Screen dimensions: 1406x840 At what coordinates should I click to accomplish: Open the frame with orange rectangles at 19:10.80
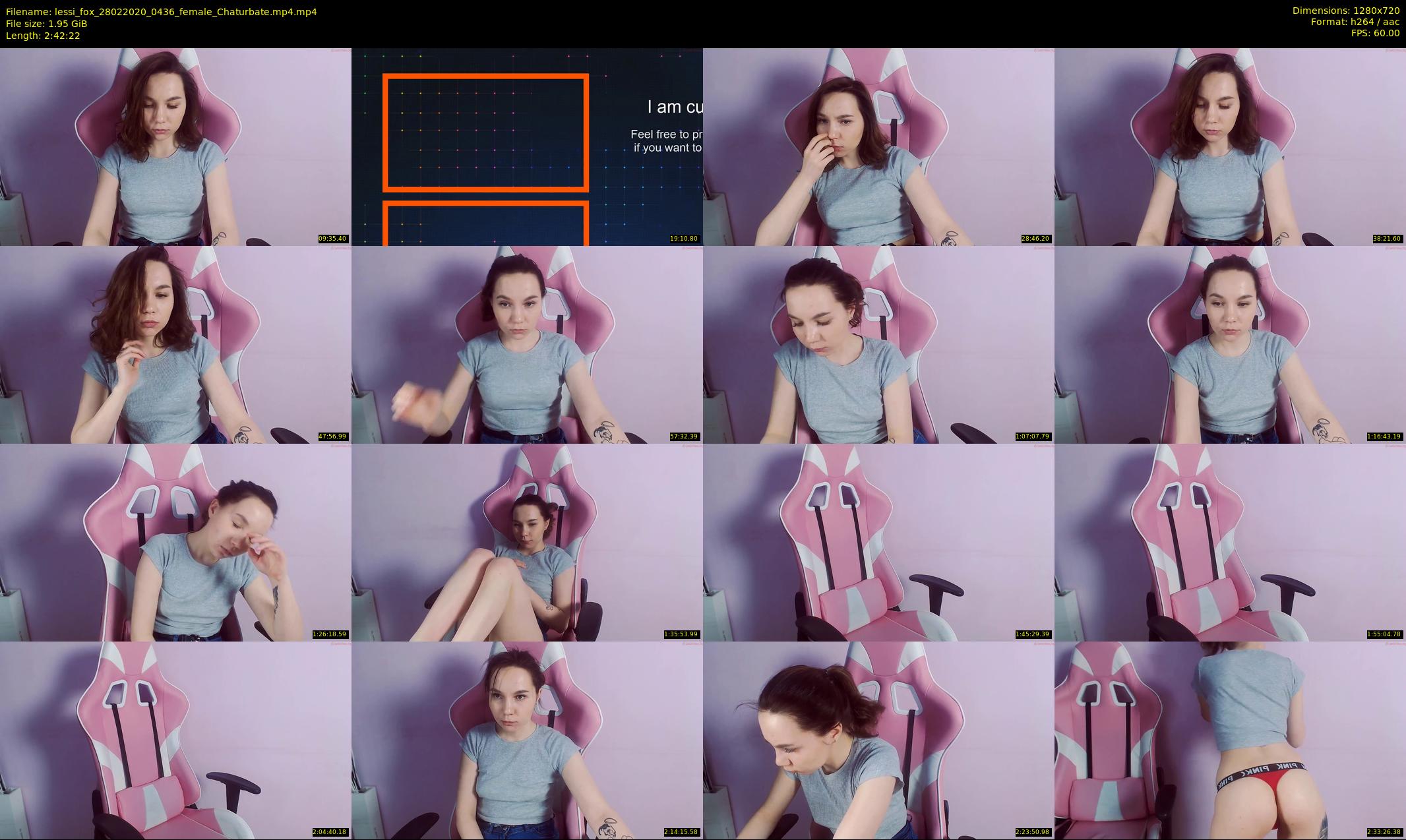pos(527,146)
